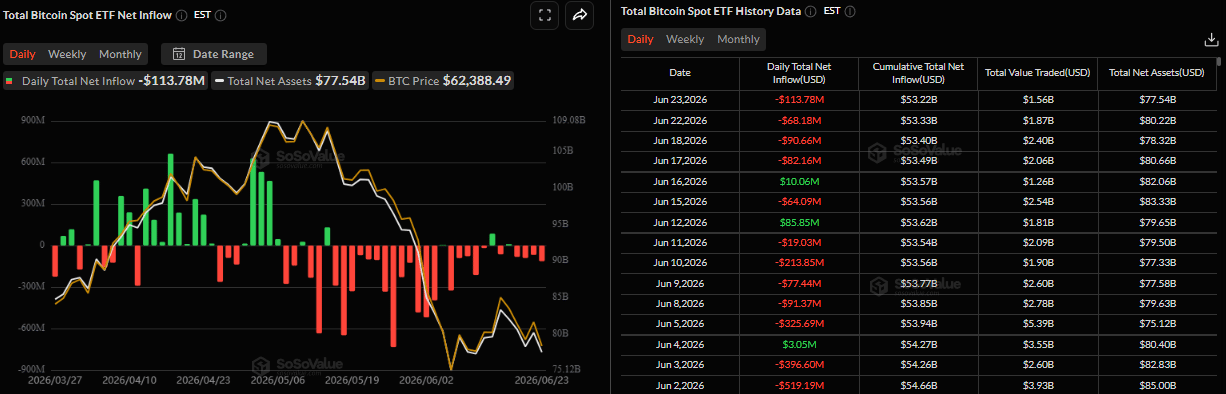Click the -$82.16M inflow value
The width and height of the screenshot is (1226, 394).
pos(798,160)
